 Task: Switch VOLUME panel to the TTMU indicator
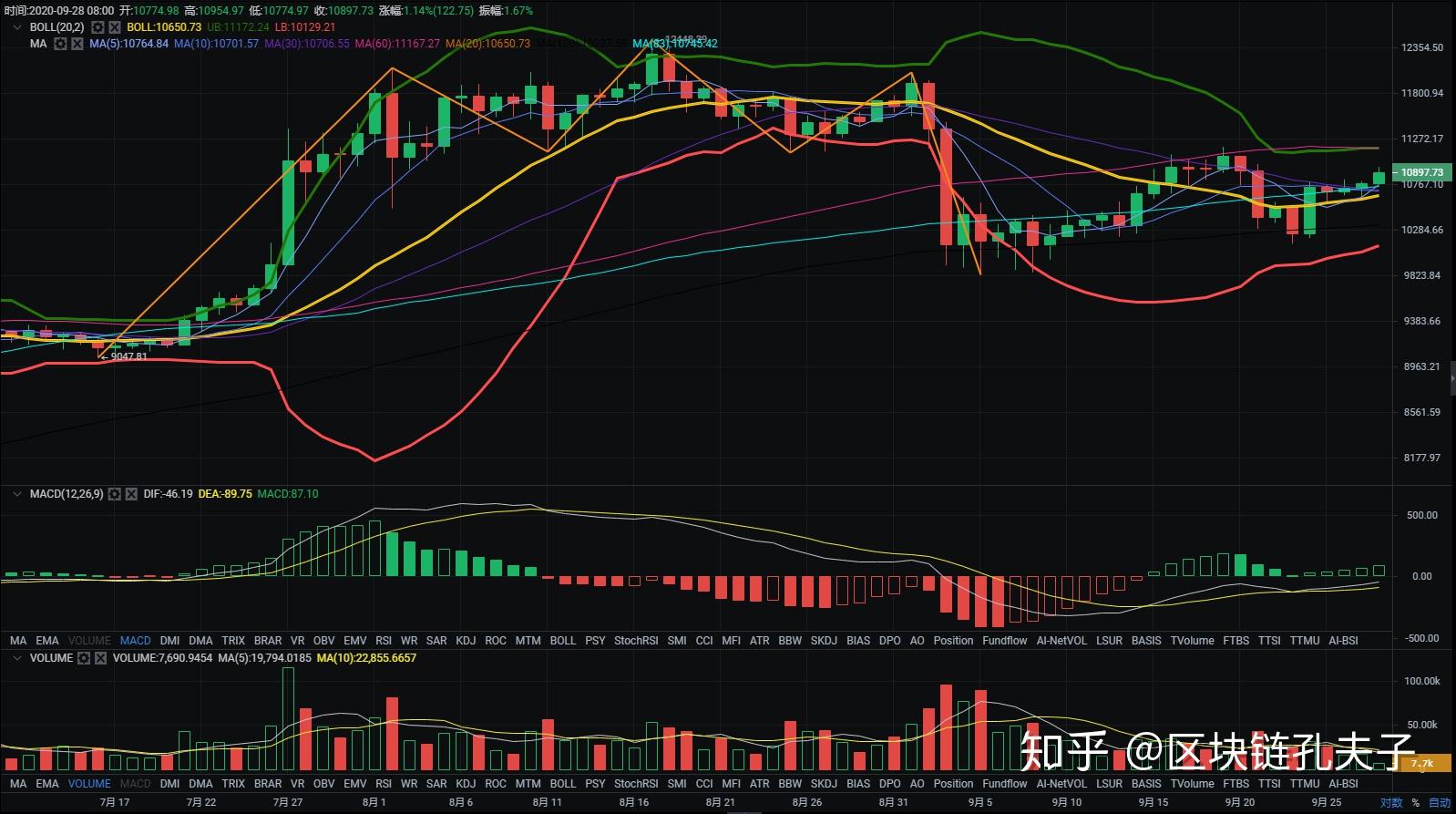1305,784
